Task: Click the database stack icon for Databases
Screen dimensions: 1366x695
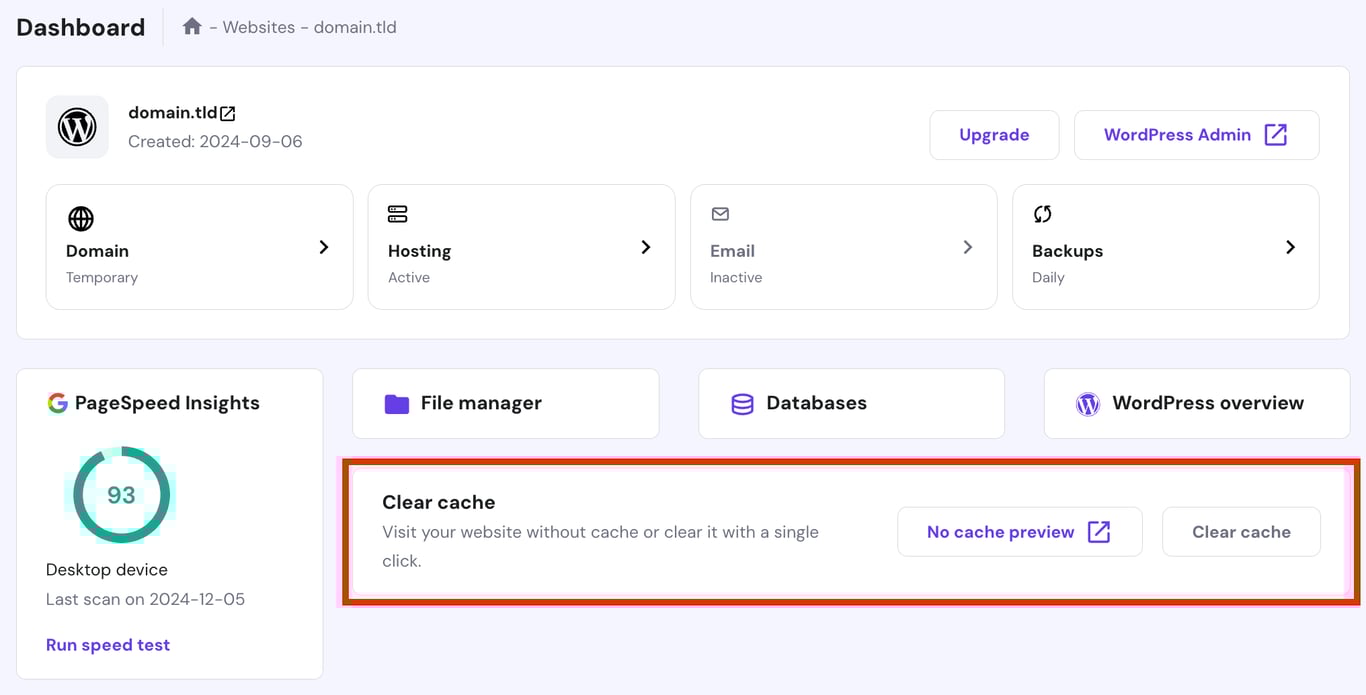Action: coord(741,403)
